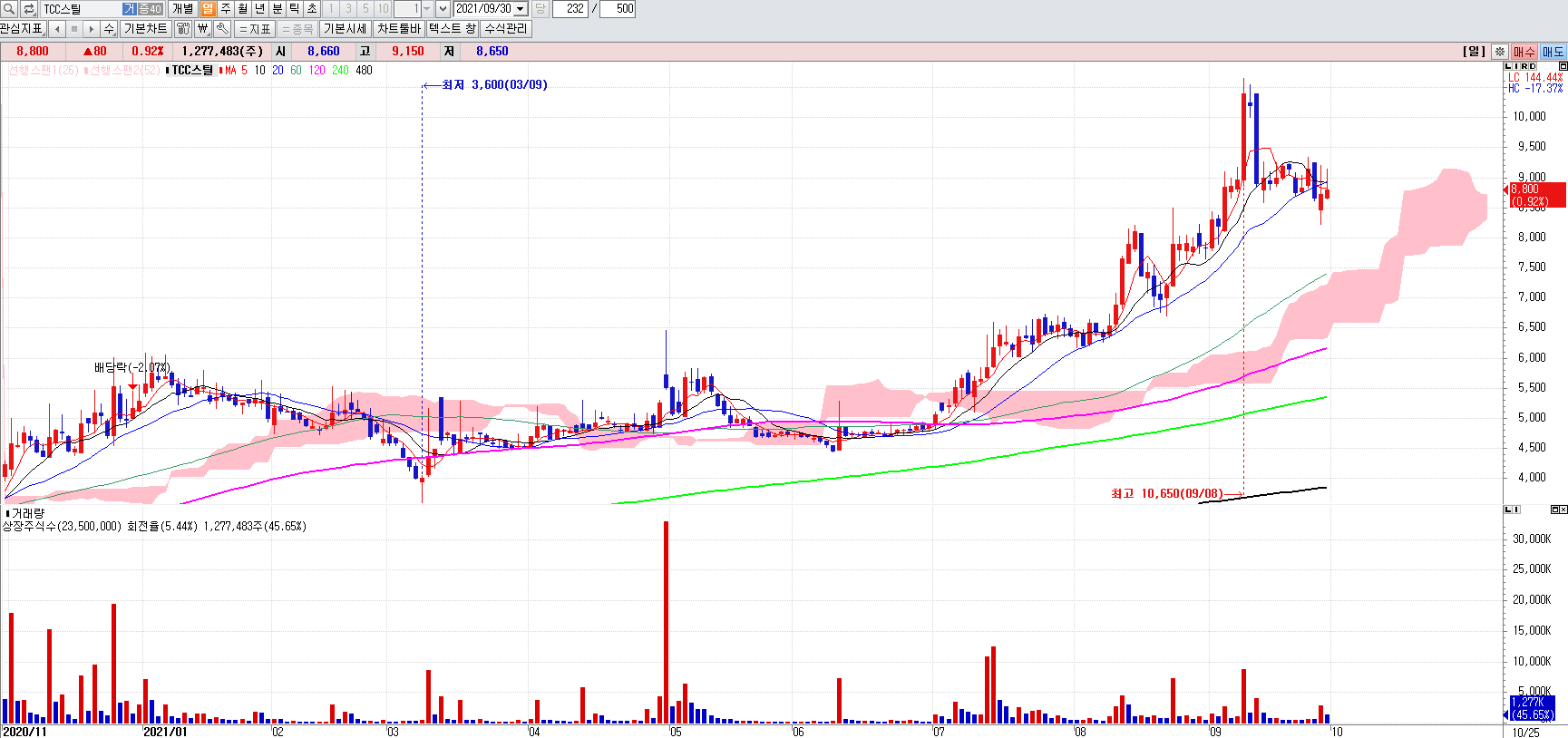Select the 5 interval preset
The image size is (1568, 738).
[365, 9]
